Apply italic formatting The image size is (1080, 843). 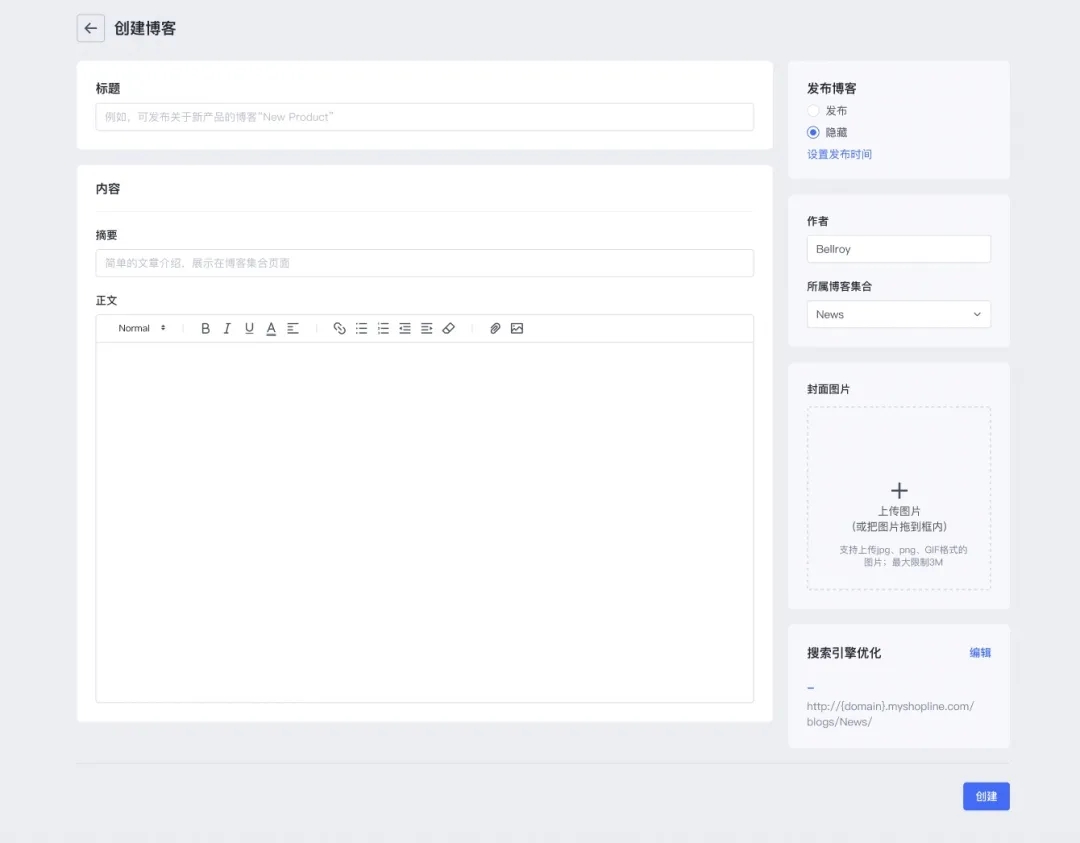click(227, 329)
